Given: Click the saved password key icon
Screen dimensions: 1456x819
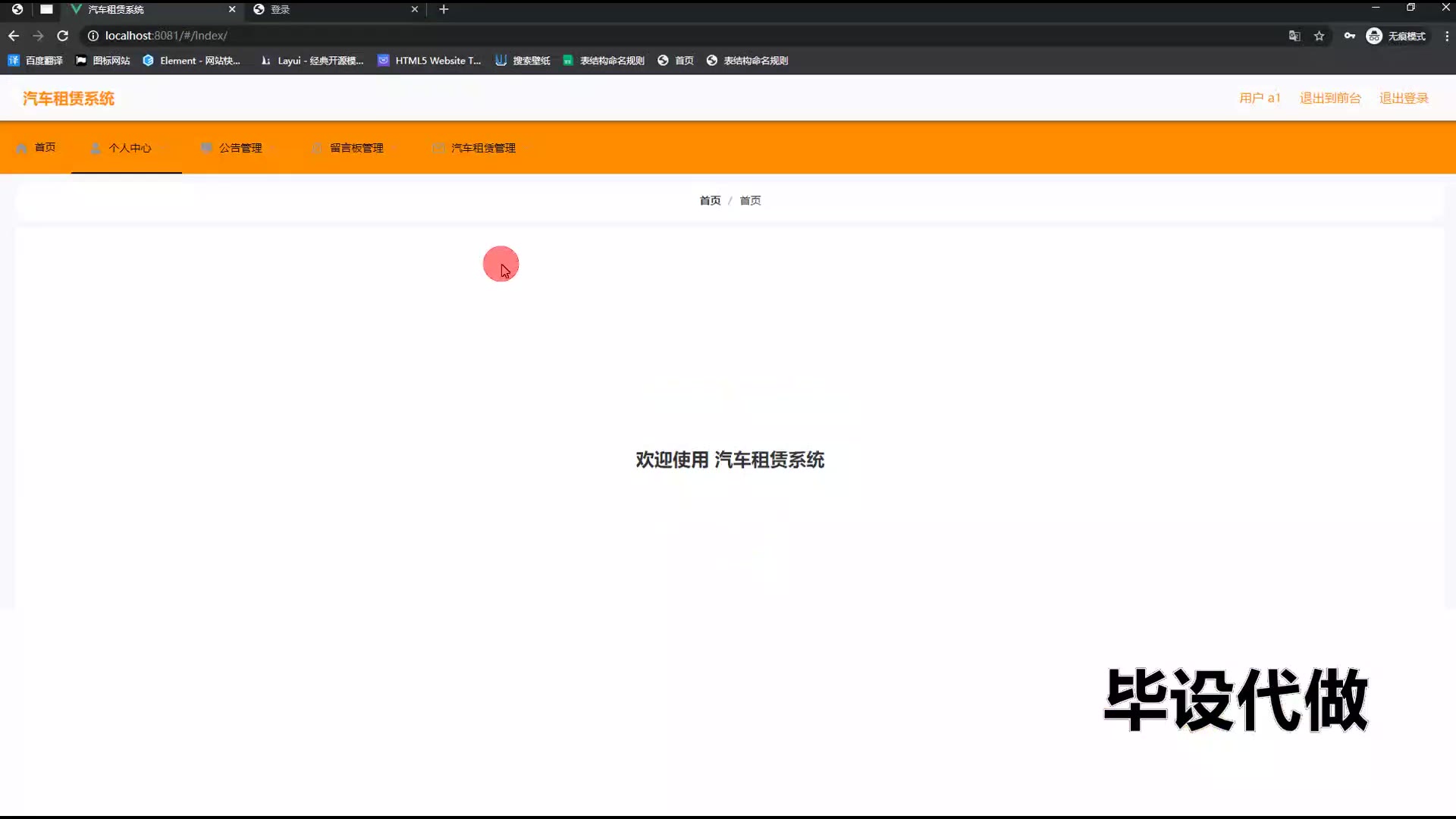Looking at the screenshot, I should [1349, 36].
